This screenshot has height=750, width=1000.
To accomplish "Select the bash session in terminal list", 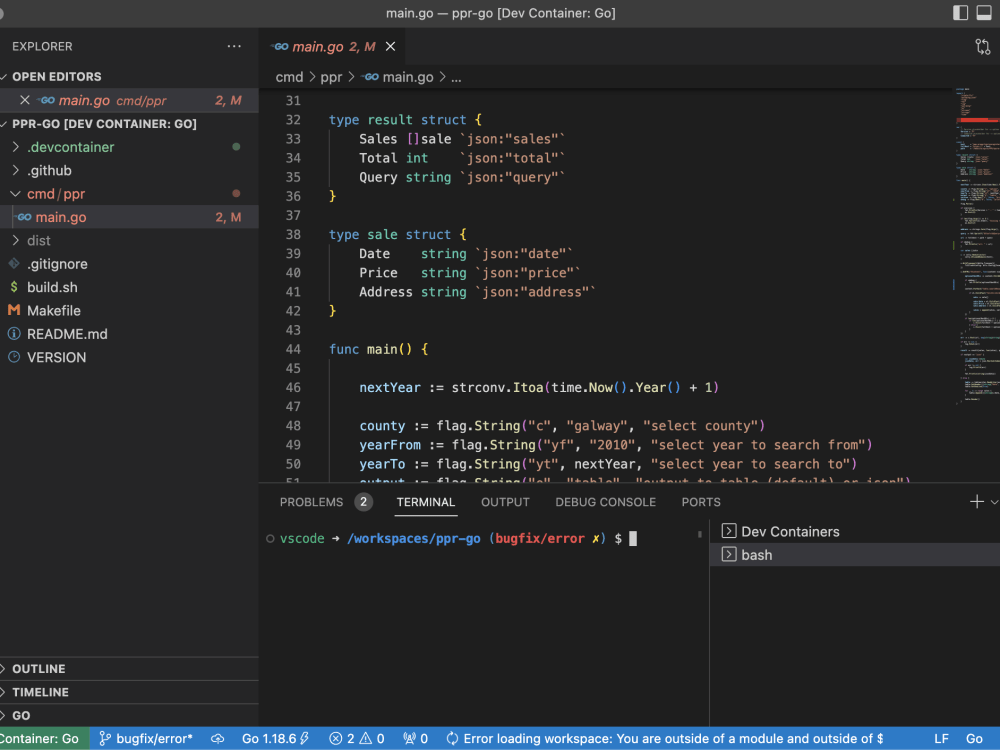I will tap(758, 554).
